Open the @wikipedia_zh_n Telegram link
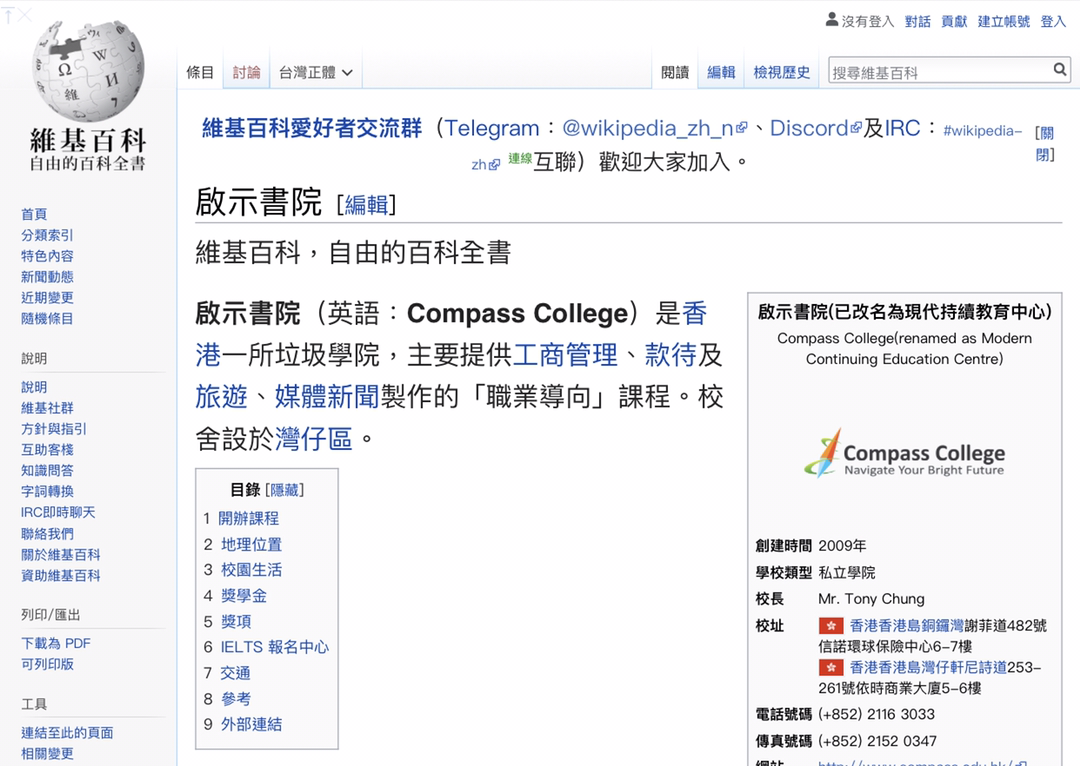 pos(654,128)
